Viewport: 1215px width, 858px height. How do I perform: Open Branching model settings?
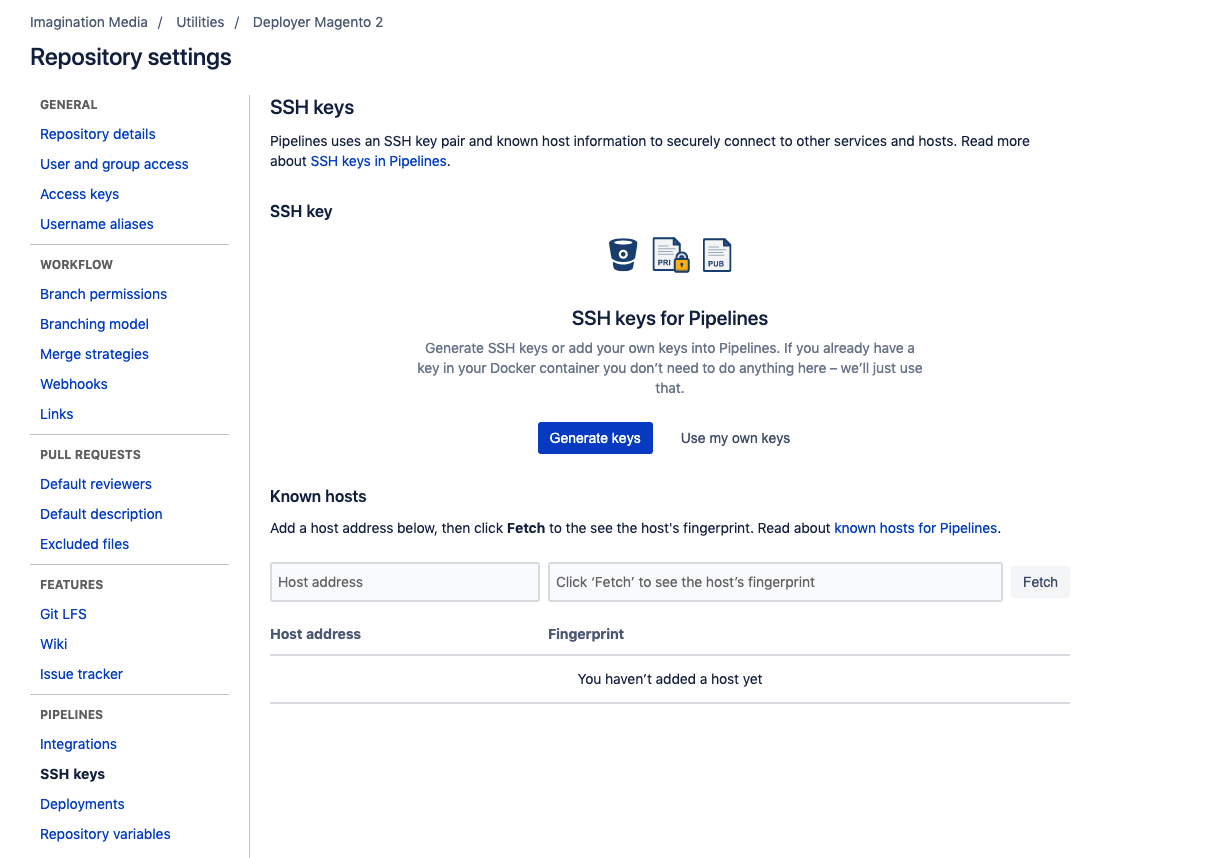tap(94, 324)
